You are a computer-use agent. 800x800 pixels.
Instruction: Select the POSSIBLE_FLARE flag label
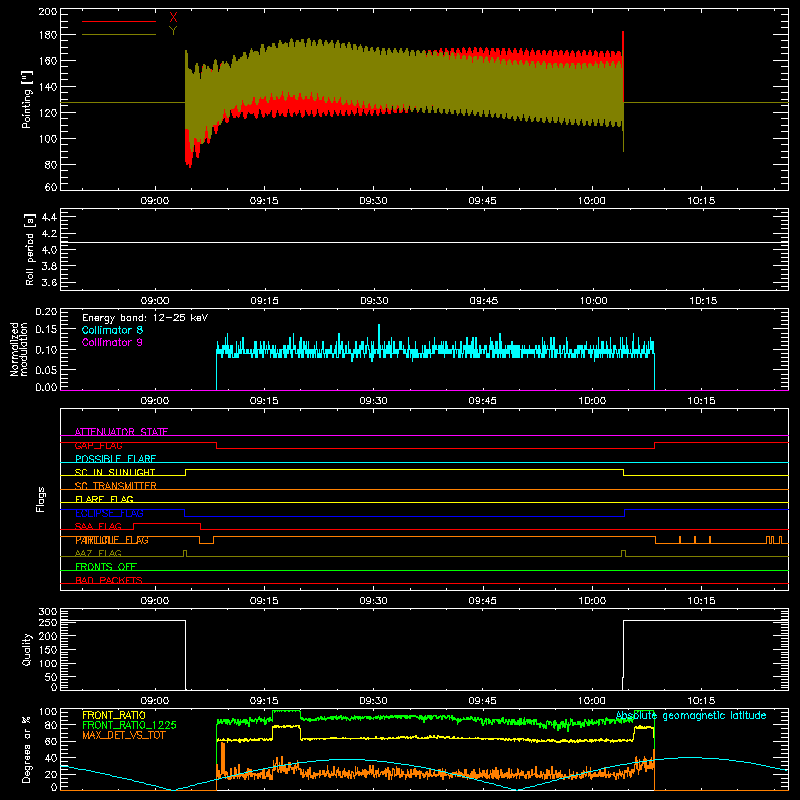click(x=115, y=459)
